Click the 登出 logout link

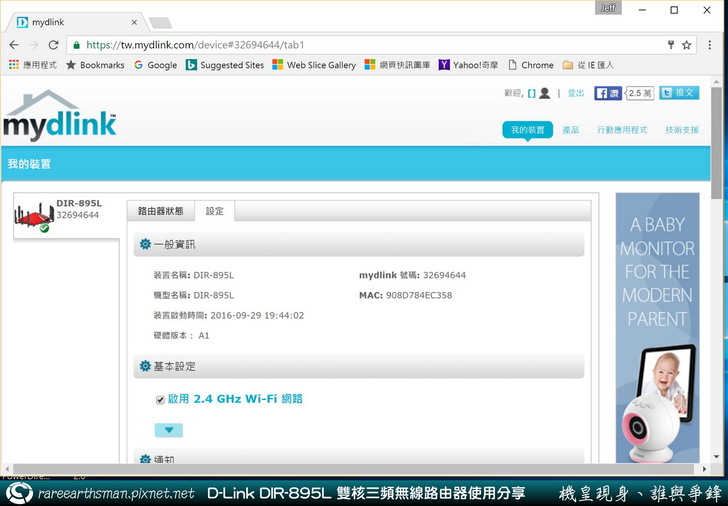[x=576, y=93]
